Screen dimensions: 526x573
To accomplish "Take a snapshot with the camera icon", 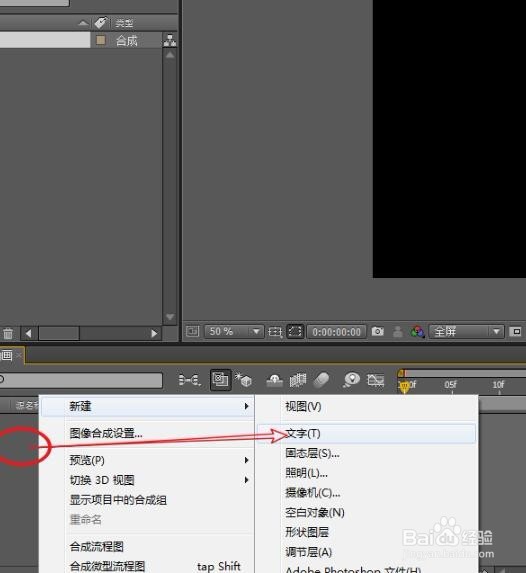I will point(378,331).
